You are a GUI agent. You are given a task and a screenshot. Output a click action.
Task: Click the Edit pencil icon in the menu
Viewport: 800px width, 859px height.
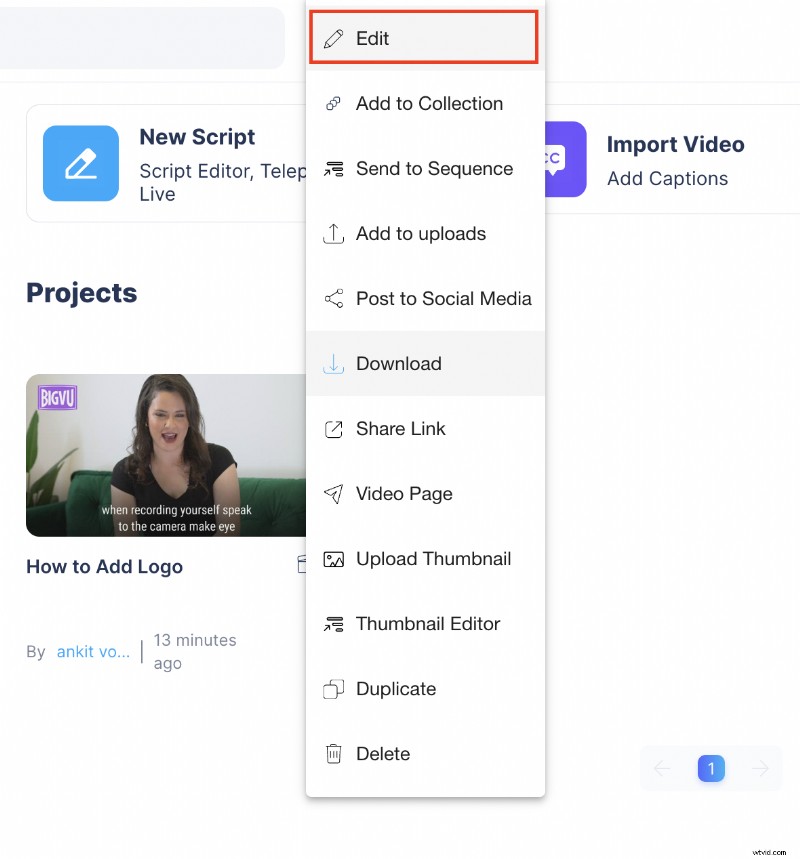coord(334,38)
